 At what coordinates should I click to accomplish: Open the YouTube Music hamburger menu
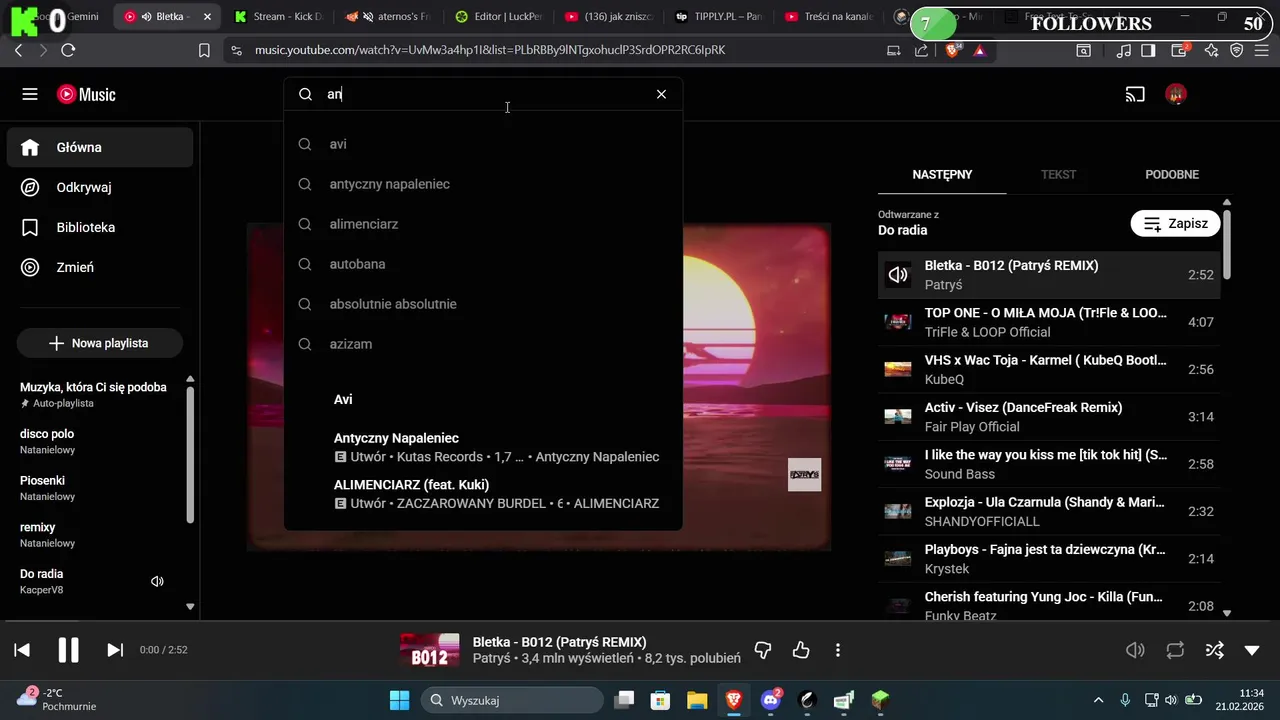(30, 94)
